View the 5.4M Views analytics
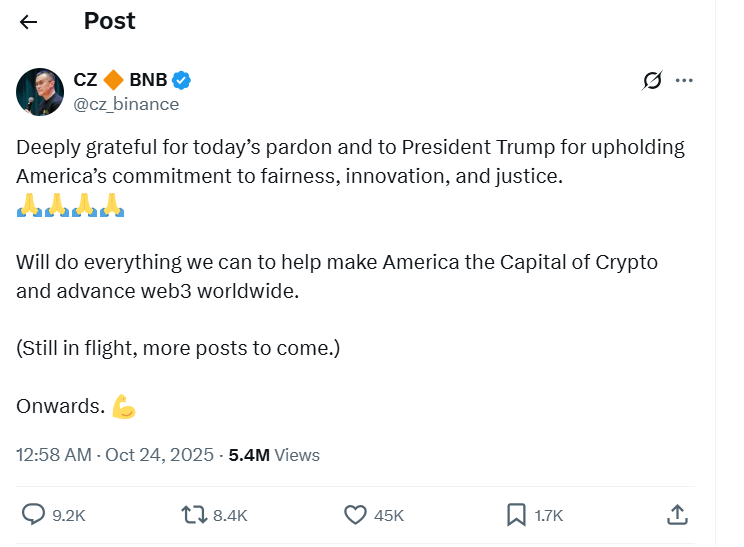 [x=274, y=455]
